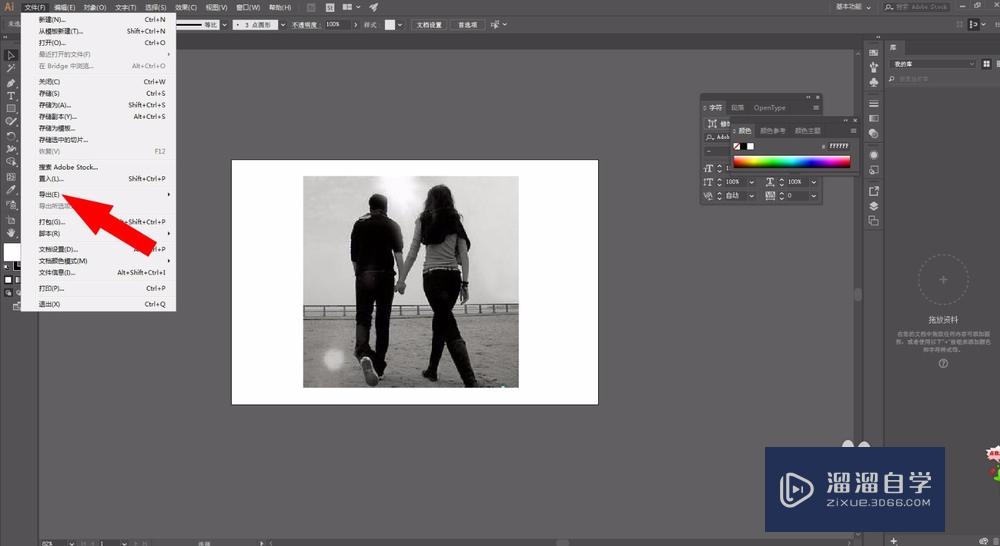Expand the 基本功能 workspace dropdown
Viewport: 1000px width, 546px height.
(x=855, y=7)
